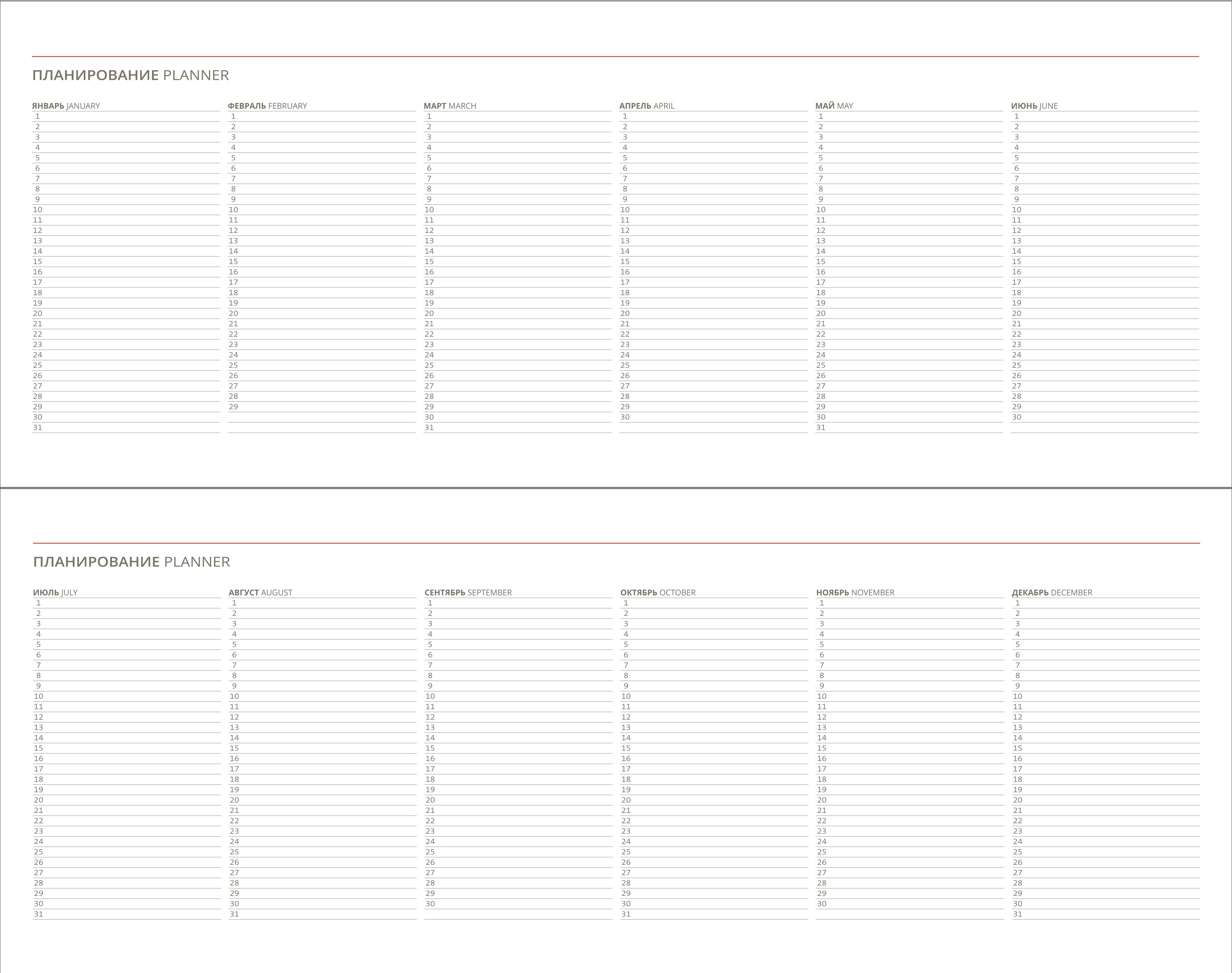
Task: Select day 20 row in June
Action: click(1105, 313)
